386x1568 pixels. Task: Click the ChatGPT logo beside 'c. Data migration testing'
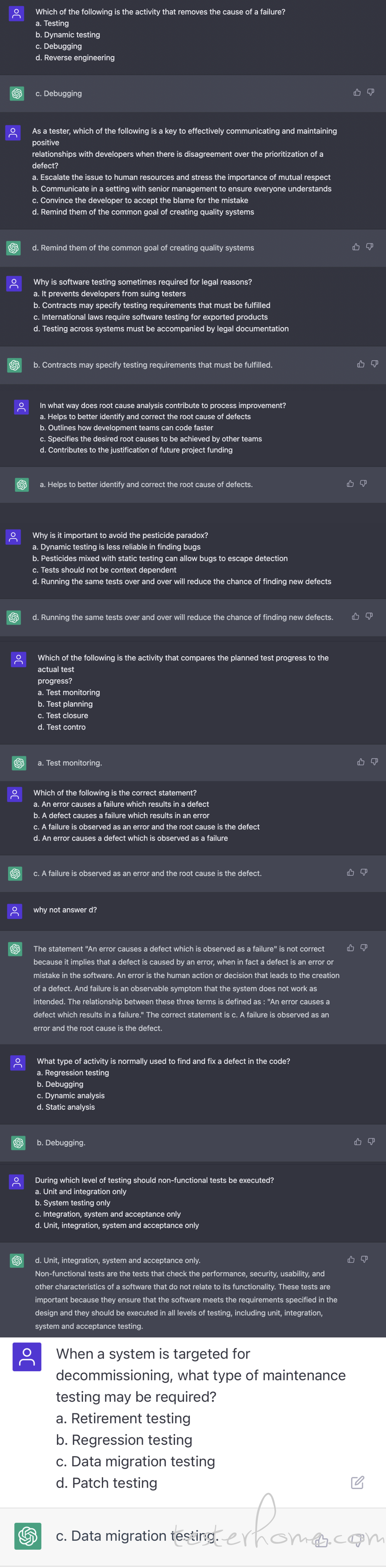tap(27, 1536)
